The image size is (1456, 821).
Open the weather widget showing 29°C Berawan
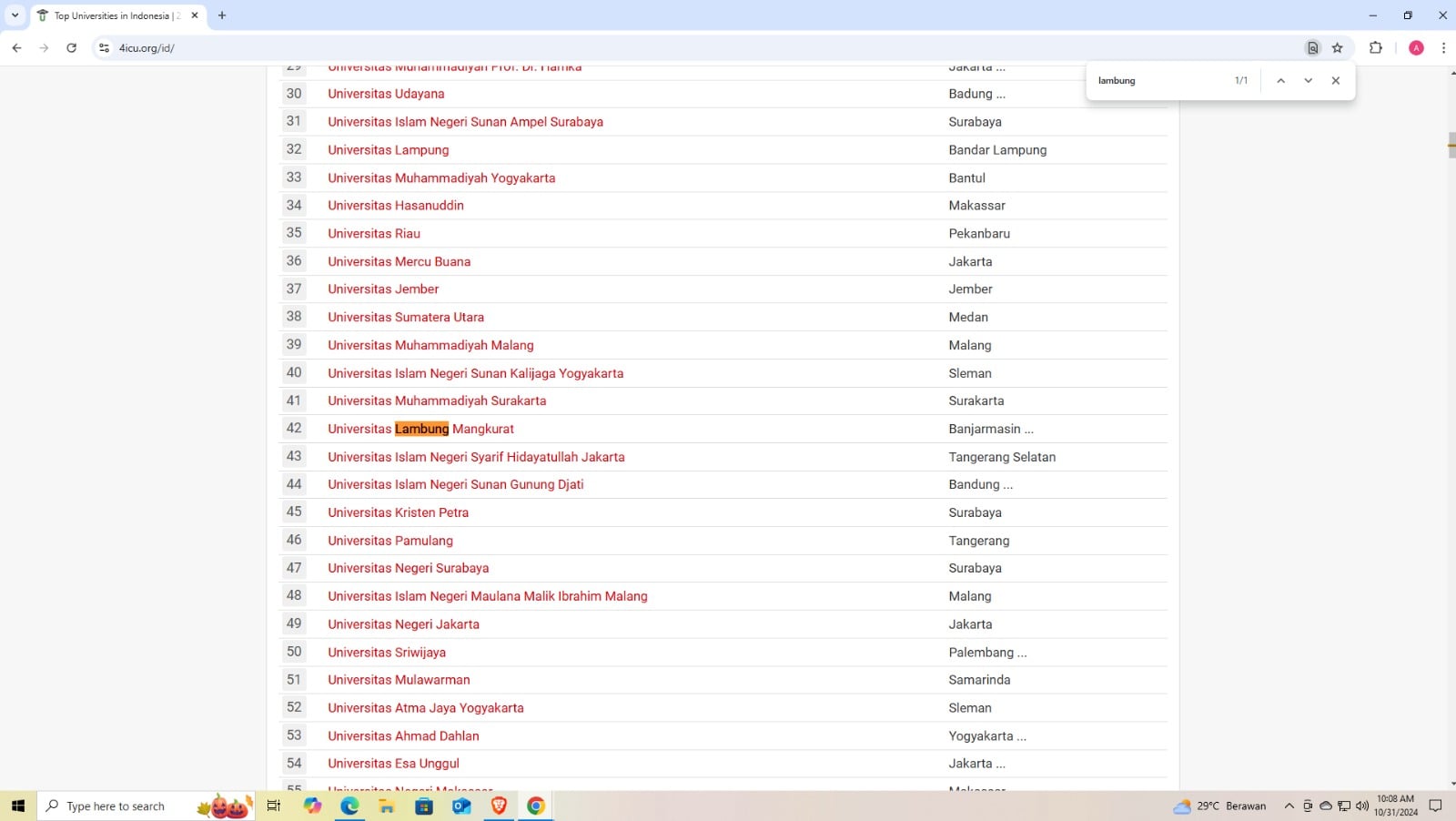[x=1219, y=806]
